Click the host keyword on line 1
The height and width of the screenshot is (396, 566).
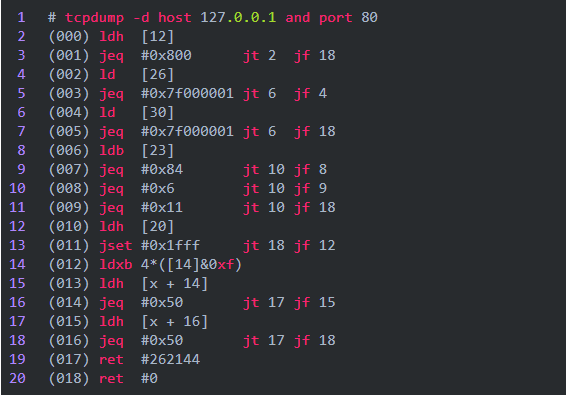tap(175, 17)
